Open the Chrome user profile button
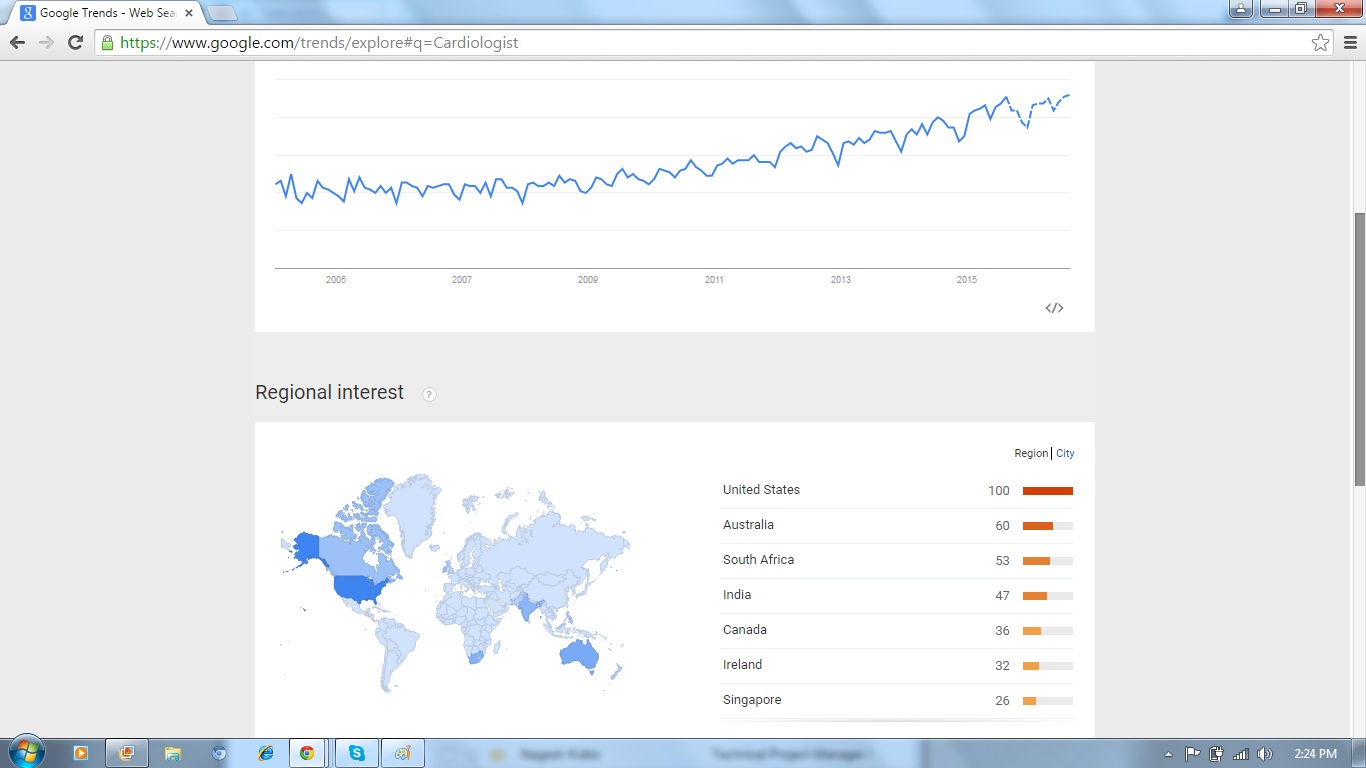Image resolution: width=1366 pixels, height=768 pixels. pyautogui.click(x=1240, y=9)
